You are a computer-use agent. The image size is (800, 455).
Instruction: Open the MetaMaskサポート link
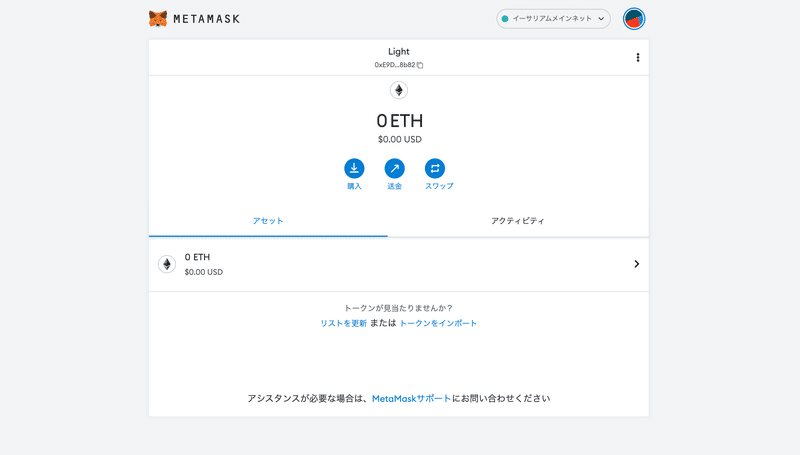tap(411, 398)
